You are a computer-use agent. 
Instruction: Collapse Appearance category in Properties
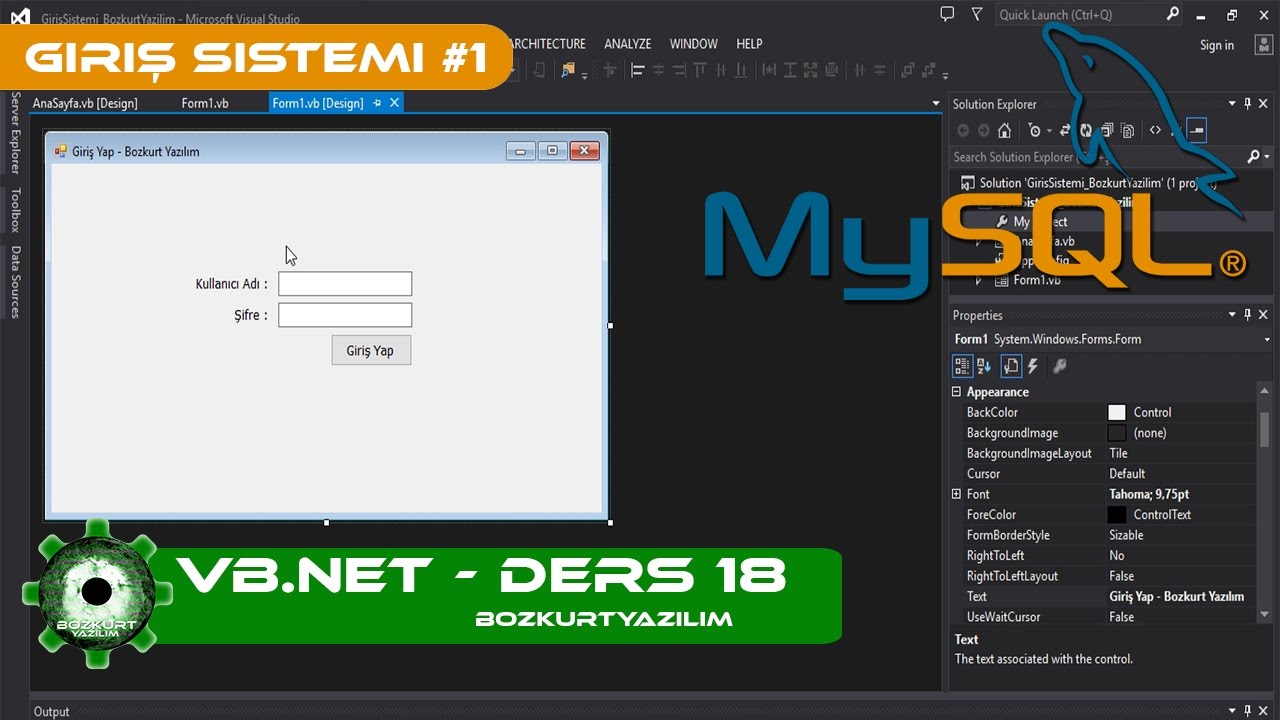[x=956, y=392]
